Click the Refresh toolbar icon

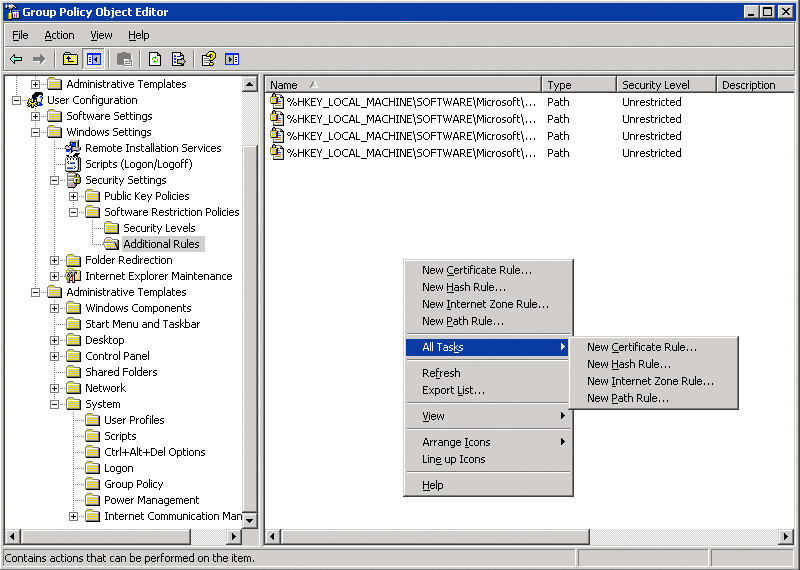155,59
